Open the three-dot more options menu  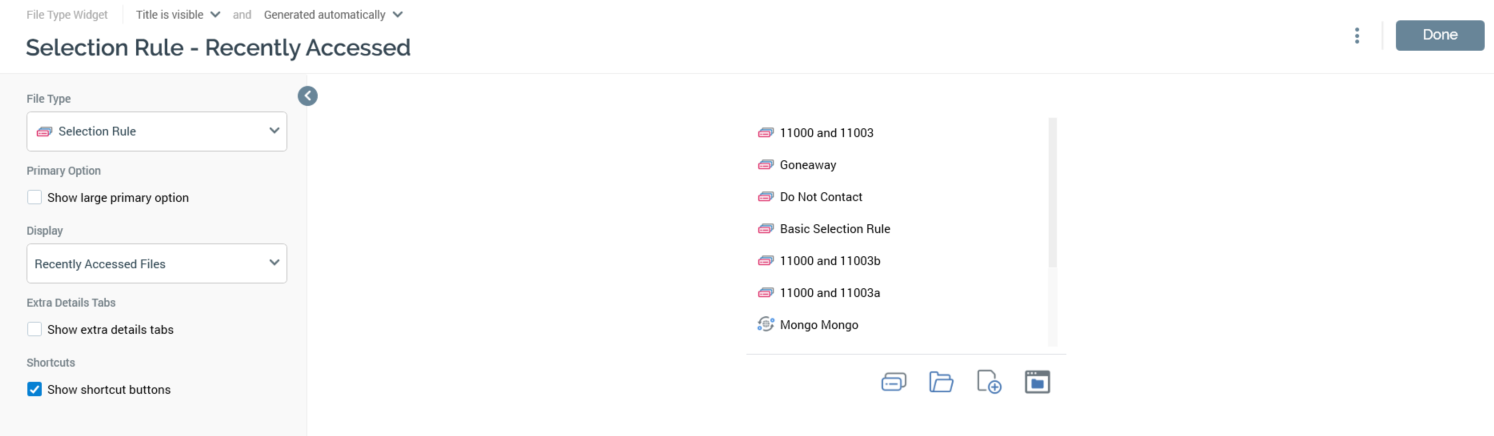pyautogui.click(x=1357, y=36)
